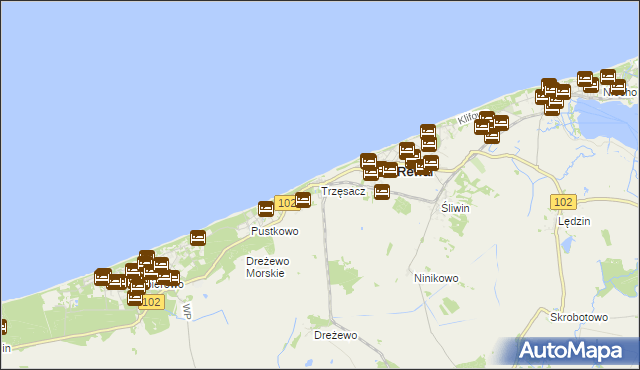Screen dimensions: 640x370
Task: Select the Pustkowo place name
Action: (x=275, y=231)
